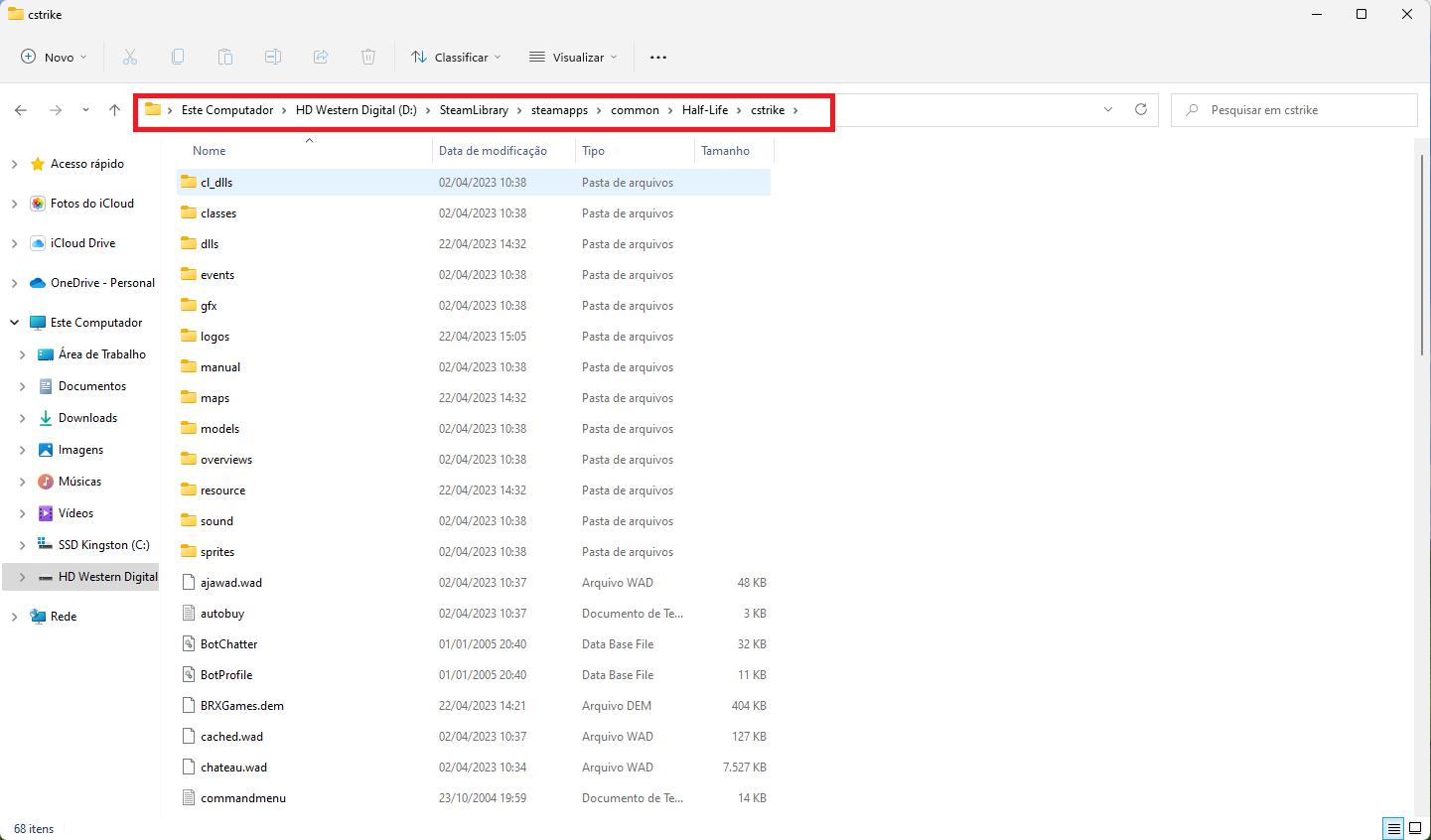This screenshot has height=840, width=1431.
Task: Open Documentos in the navigation pane
Action: 92,386
